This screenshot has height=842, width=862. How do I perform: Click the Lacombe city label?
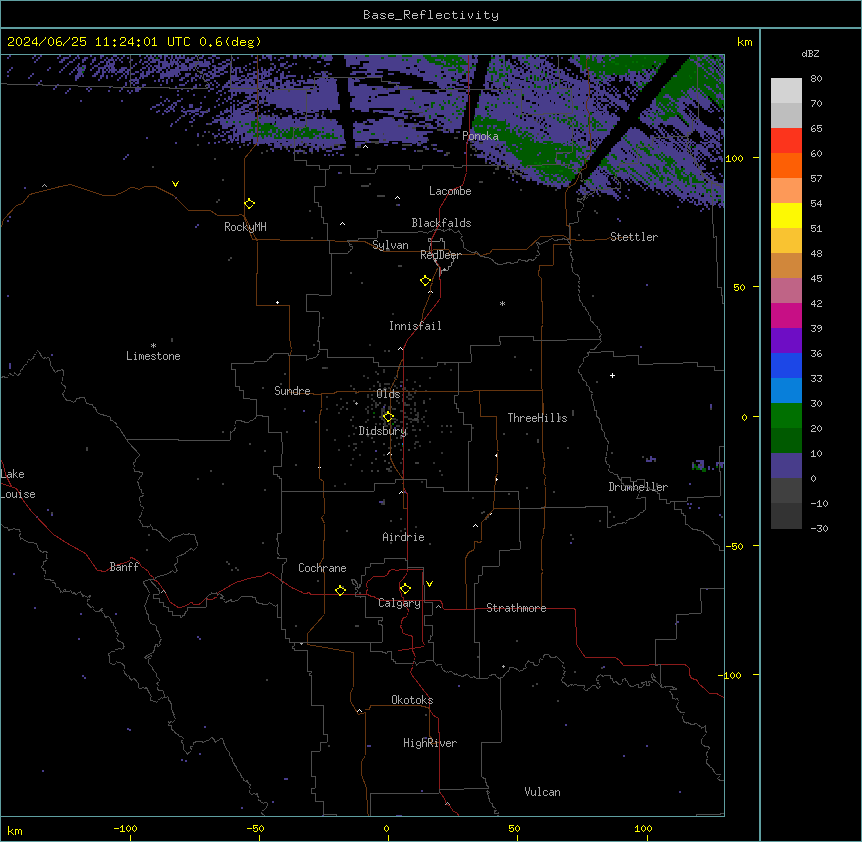point(450,191)
